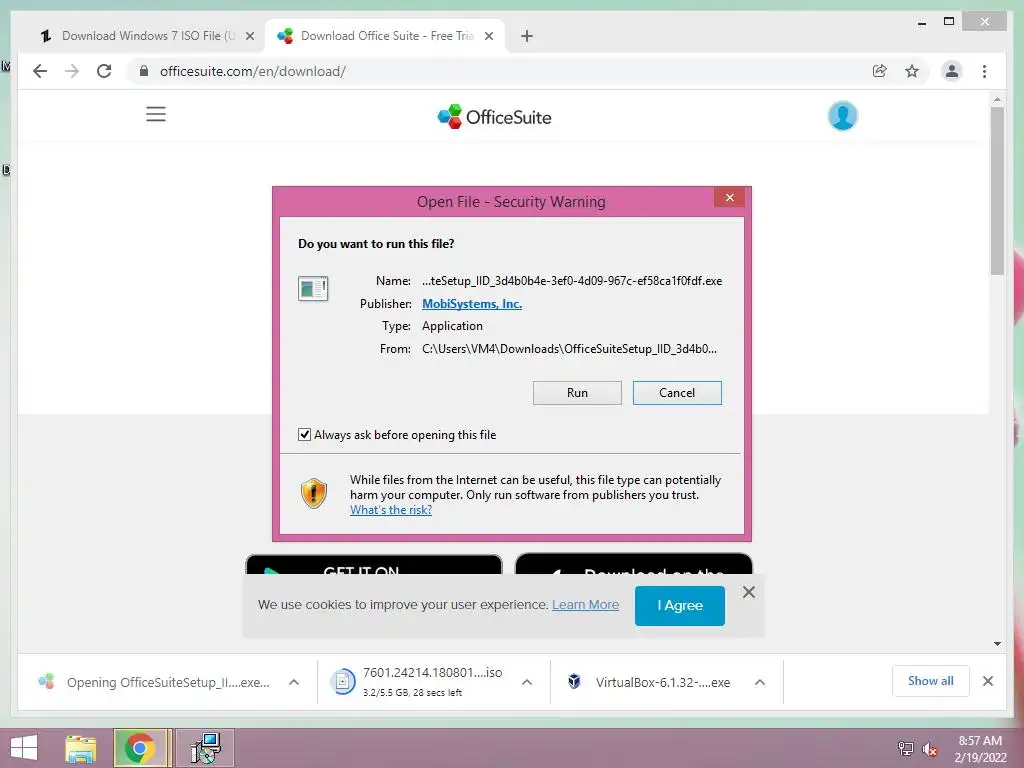Viewport: 1024px width, 768px height.
Task: Click the Download on the App Store badge
Action: click(x=633, y=566)
